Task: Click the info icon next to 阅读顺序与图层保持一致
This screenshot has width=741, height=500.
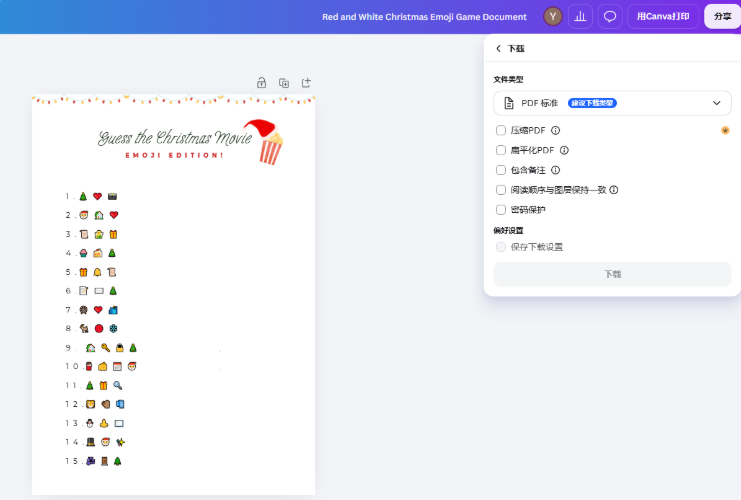Action: [x=613, y=190]
